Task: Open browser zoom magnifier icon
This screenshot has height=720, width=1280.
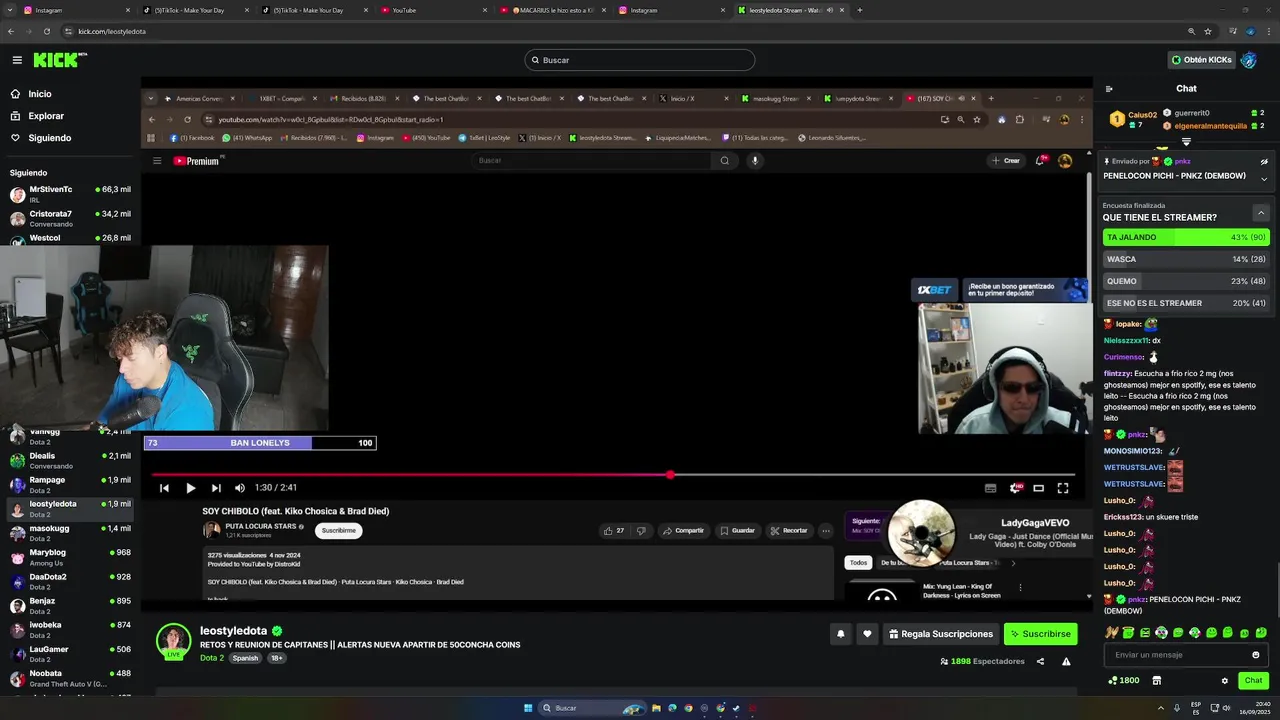Action: pyautogui.click(x=1191, y=31)
